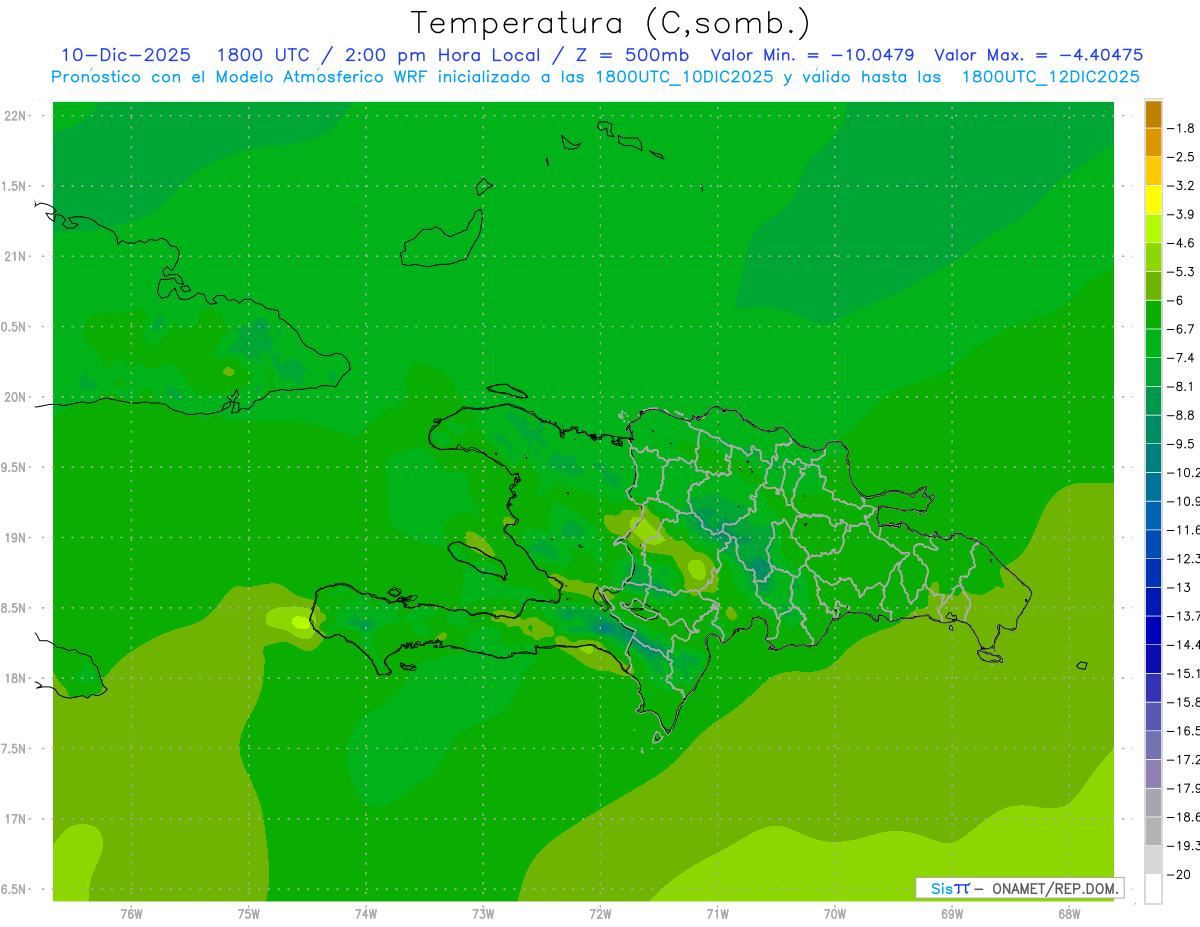Click the '22N' latitude axis label
This screenshot has height=927, width=1200.
[16, 116]
